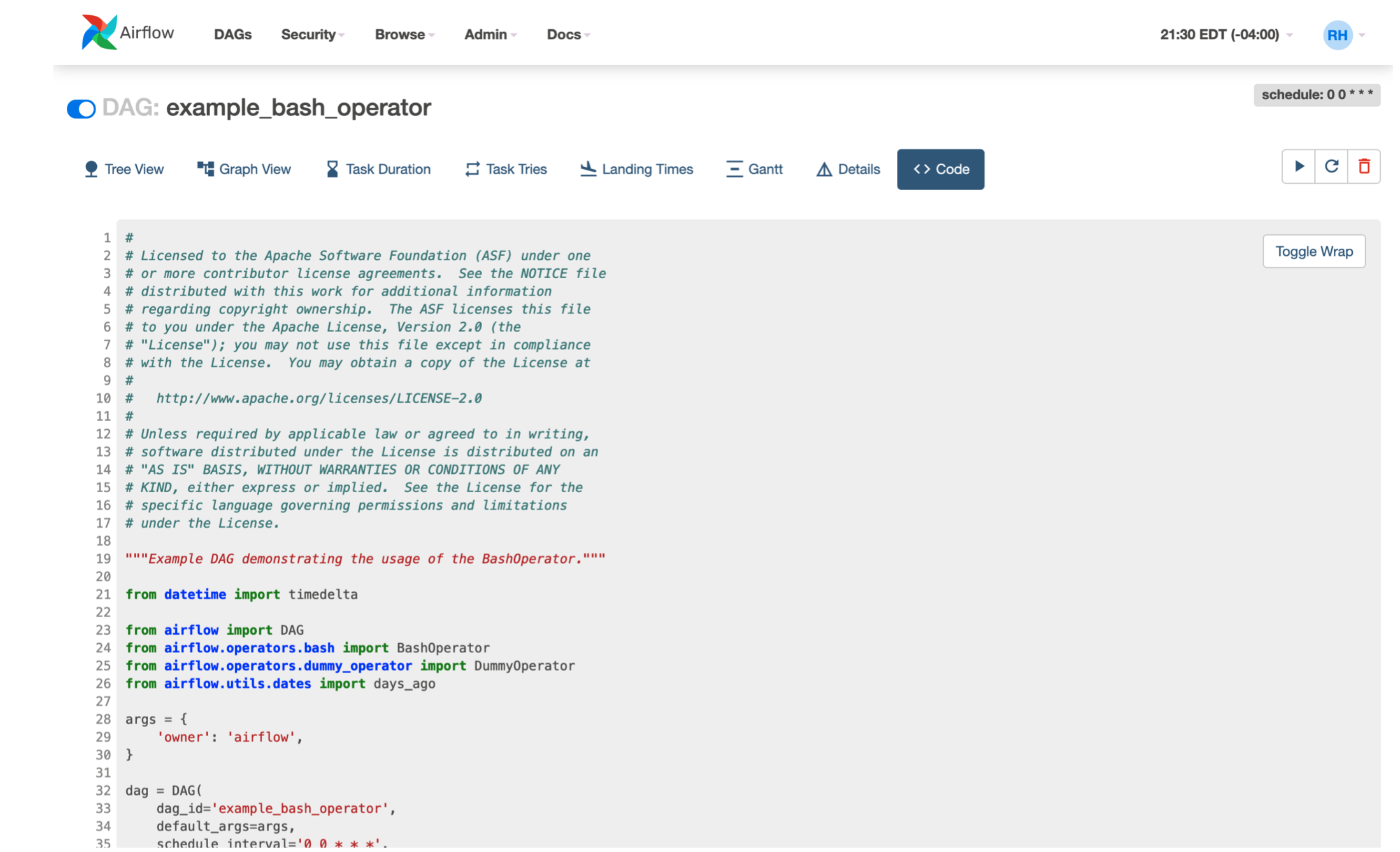1400x852 pixels.
Task: Click the Airflow pinwheel logo
Action: tap(99, 32)
